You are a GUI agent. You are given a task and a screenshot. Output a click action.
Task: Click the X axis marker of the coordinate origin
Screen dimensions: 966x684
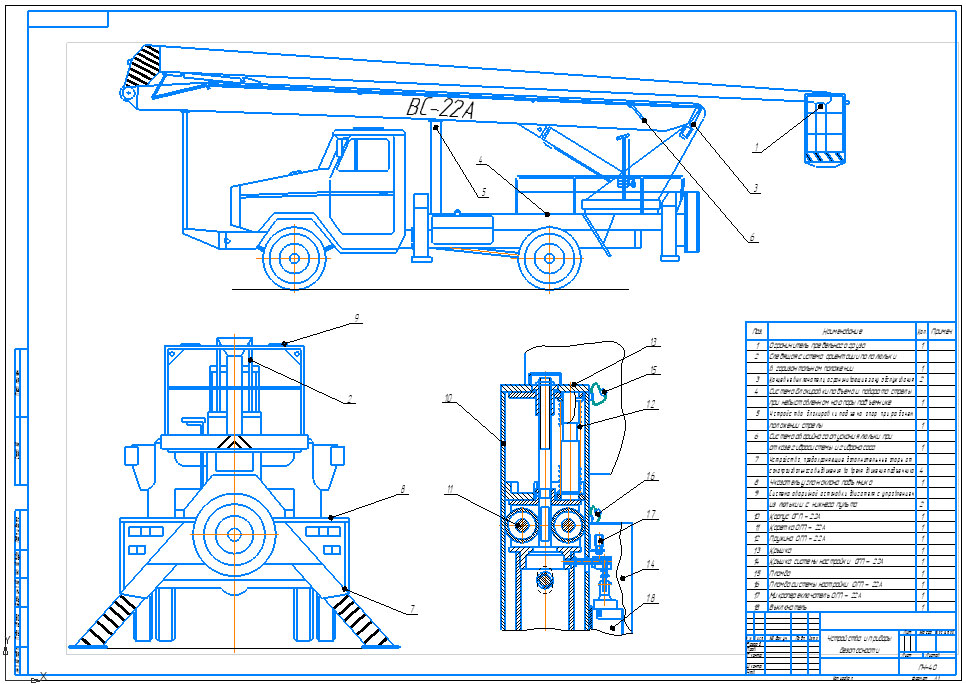(x=43, y=676)
